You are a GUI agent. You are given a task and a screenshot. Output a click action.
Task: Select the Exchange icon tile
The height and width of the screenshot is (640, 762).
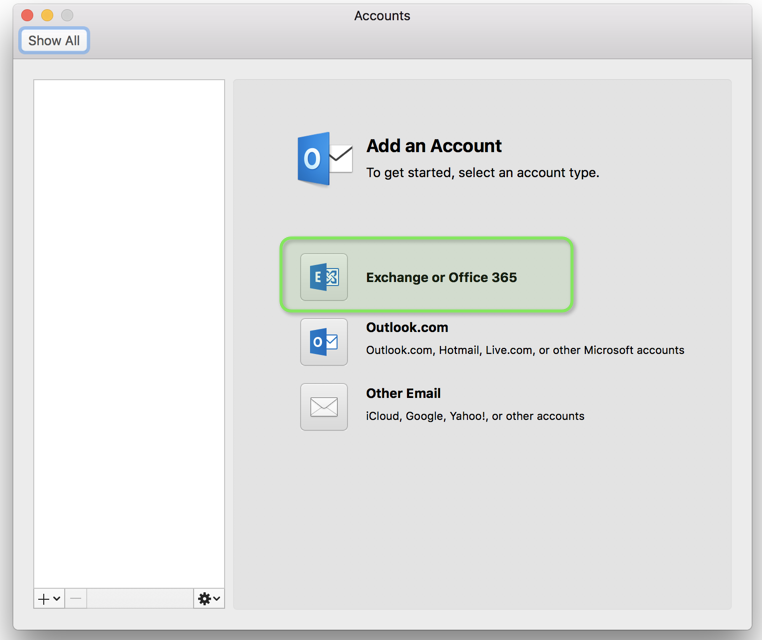324,277
